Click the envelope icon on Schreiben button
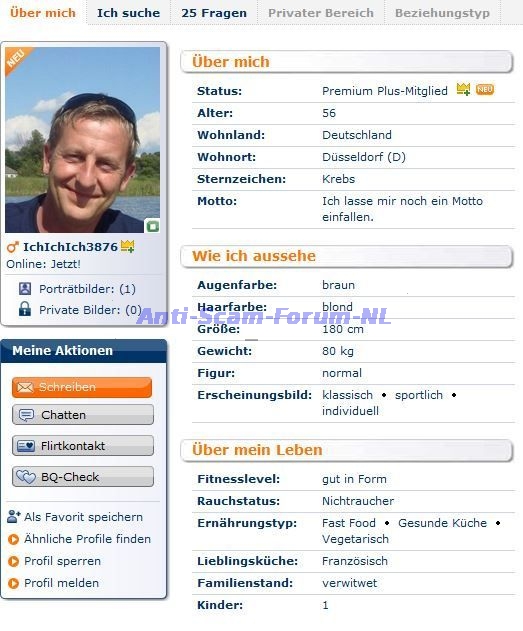Screen dimensions: 523x631 point(25,388)
